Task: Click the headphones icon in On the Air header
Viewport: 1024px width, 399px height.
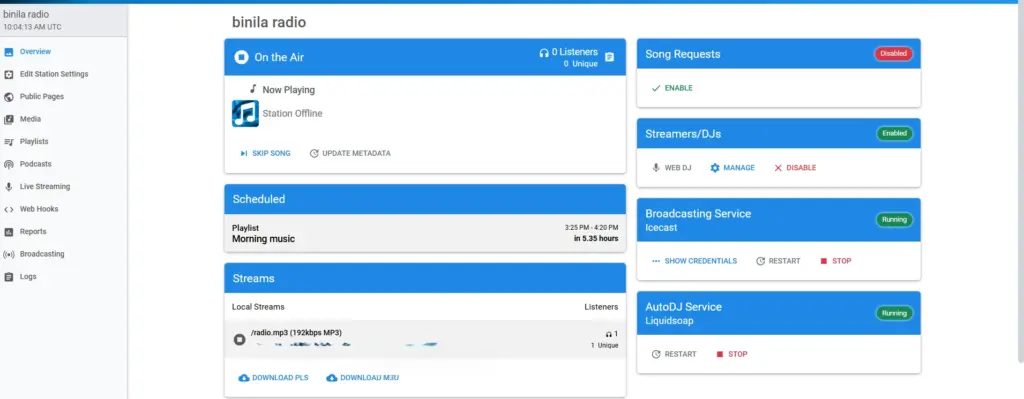Action: point(543,52)
